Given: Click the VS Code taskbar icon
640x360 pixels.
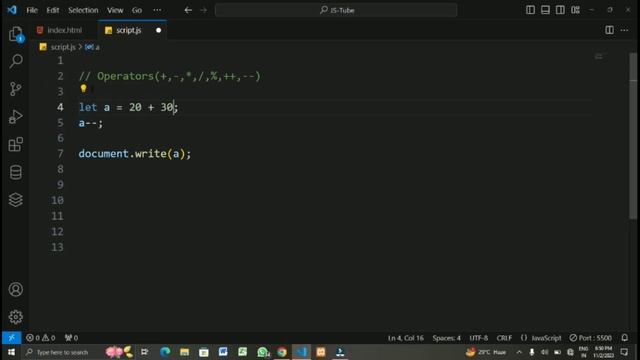Looking at the screenshot, I should click(302, 352).
